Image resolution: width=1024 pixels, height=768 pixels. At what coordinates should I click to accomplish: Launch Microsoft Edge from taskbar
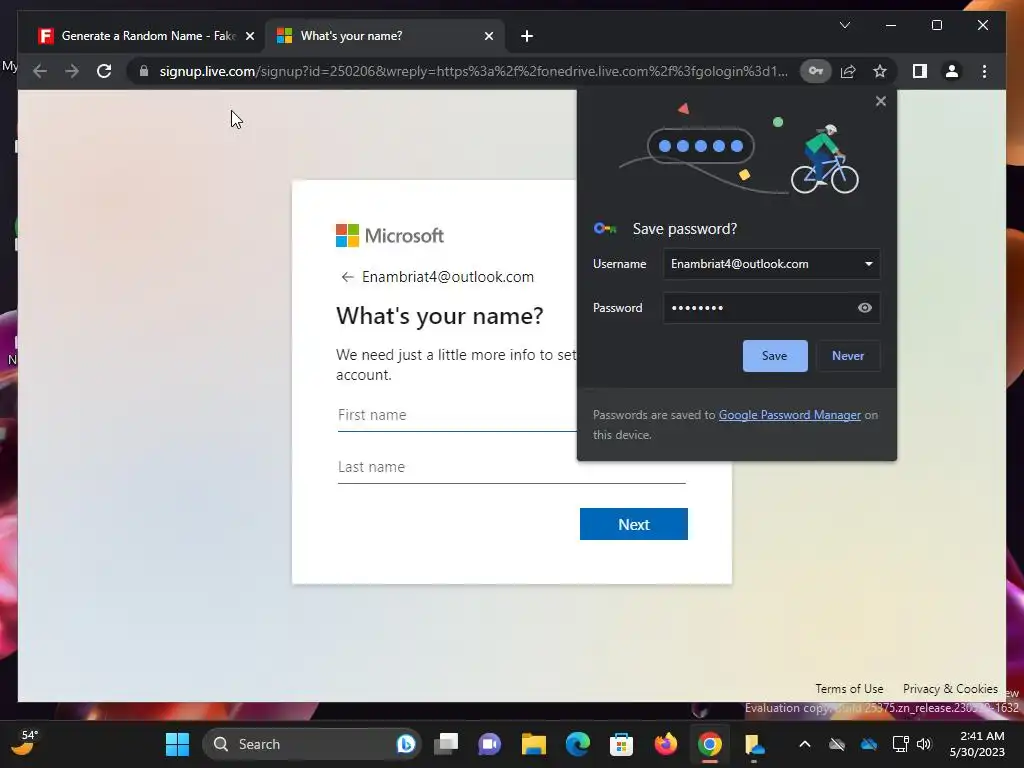pyautogui.click(x=577, y=744)
